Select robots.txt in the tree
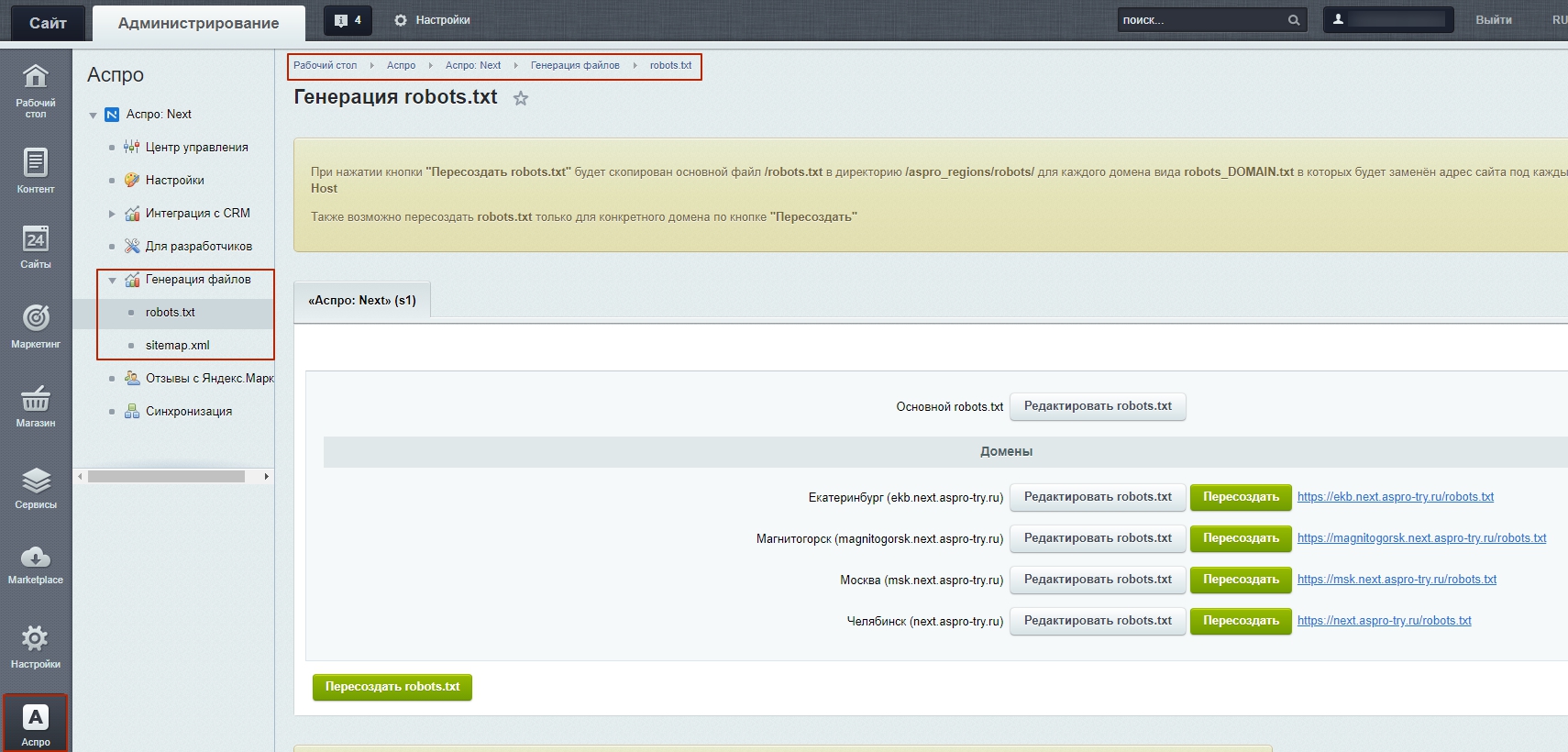Image resolution: width=1568 pixels, height=752 pixels. pos(171,313)
